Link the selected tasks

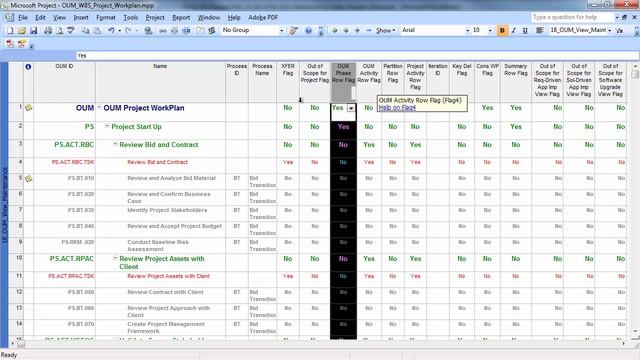pos(163,31)
